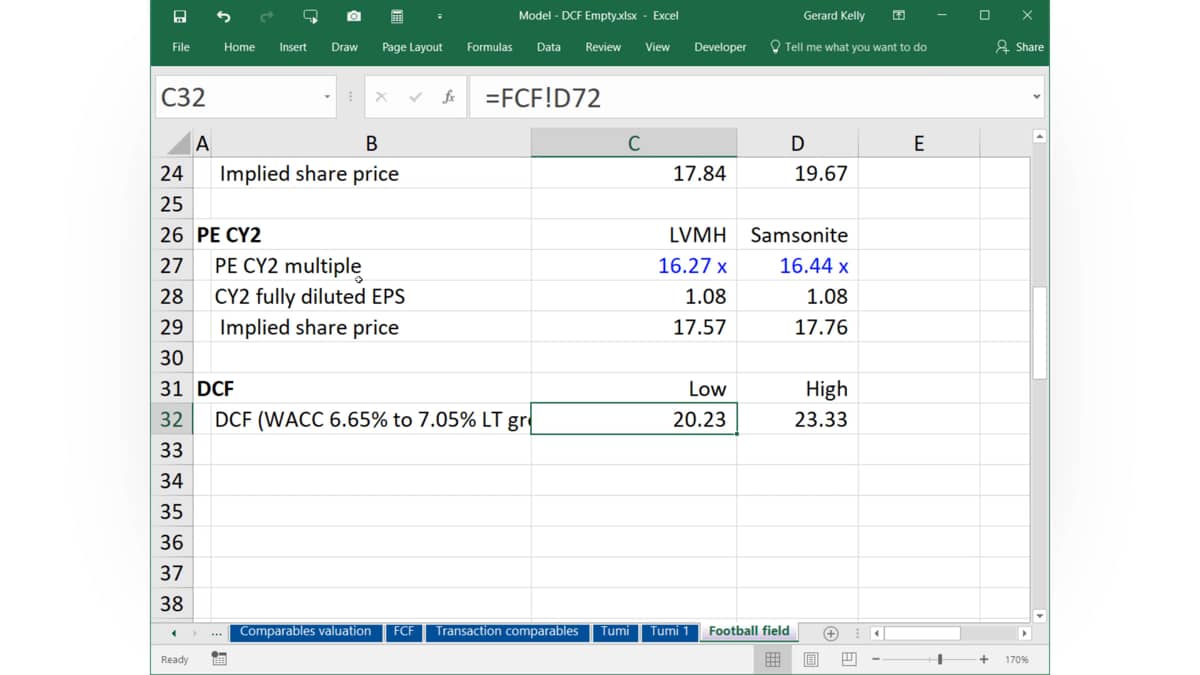This screenshot has width=1200, height=675.
Task: Open the Insert ribbon tab
Action: pyautogui.click(x=293, y=47)
